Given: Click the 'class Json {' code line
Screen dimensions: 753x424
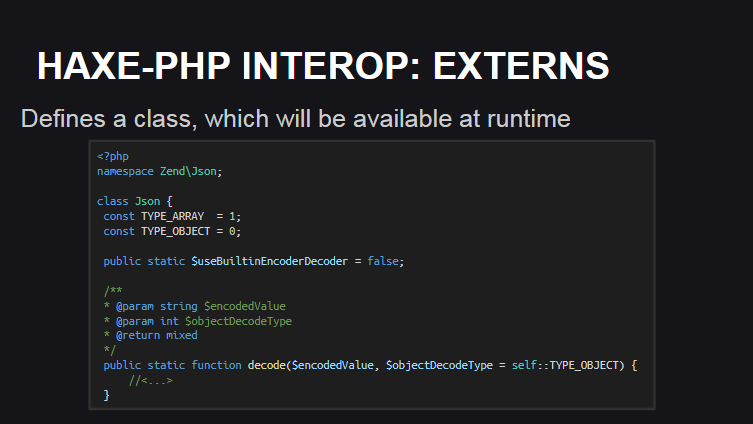Looking at the screenshot, I should (134, 201).
